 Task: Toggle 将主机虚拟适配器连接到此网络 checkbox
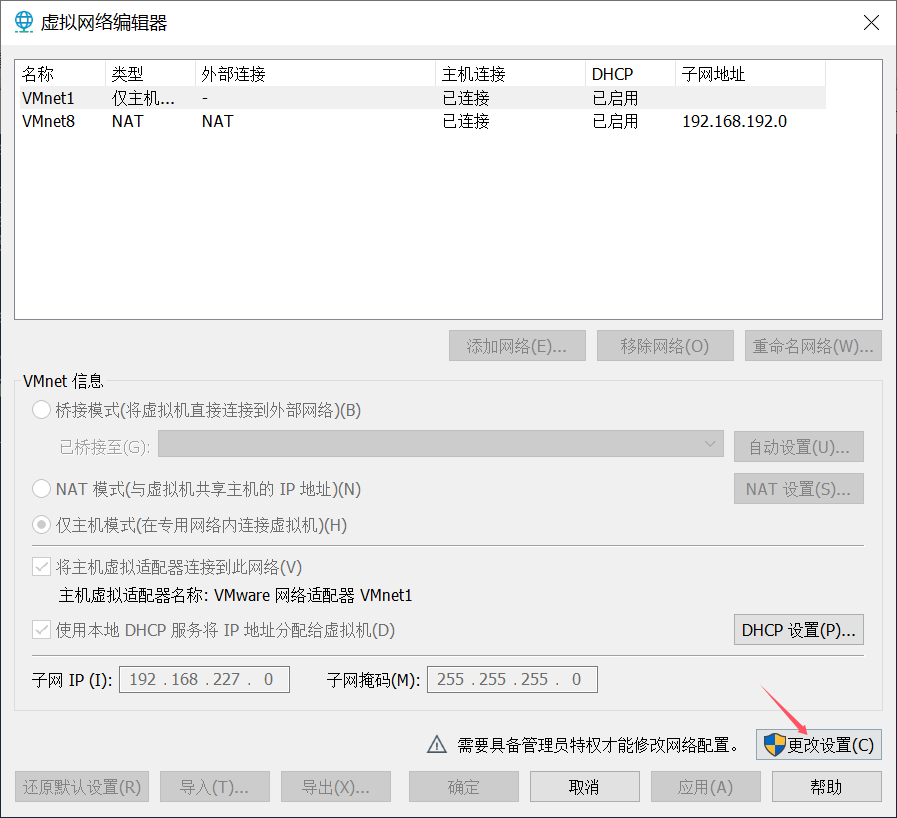tap(41, 567)
